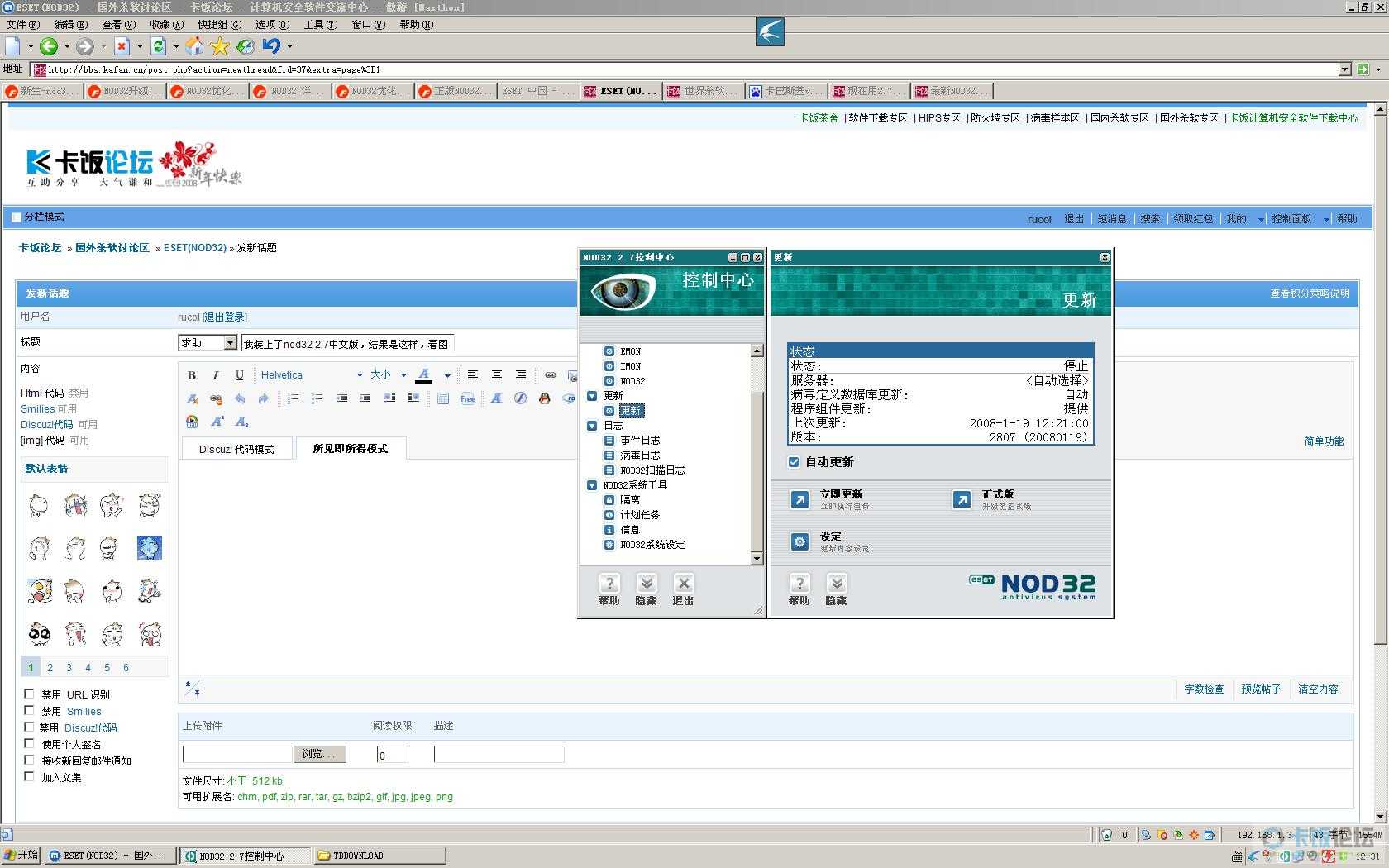1389x868 pixels.
Task: Check 接收新回复邮件通知 option
Action: 29,761
